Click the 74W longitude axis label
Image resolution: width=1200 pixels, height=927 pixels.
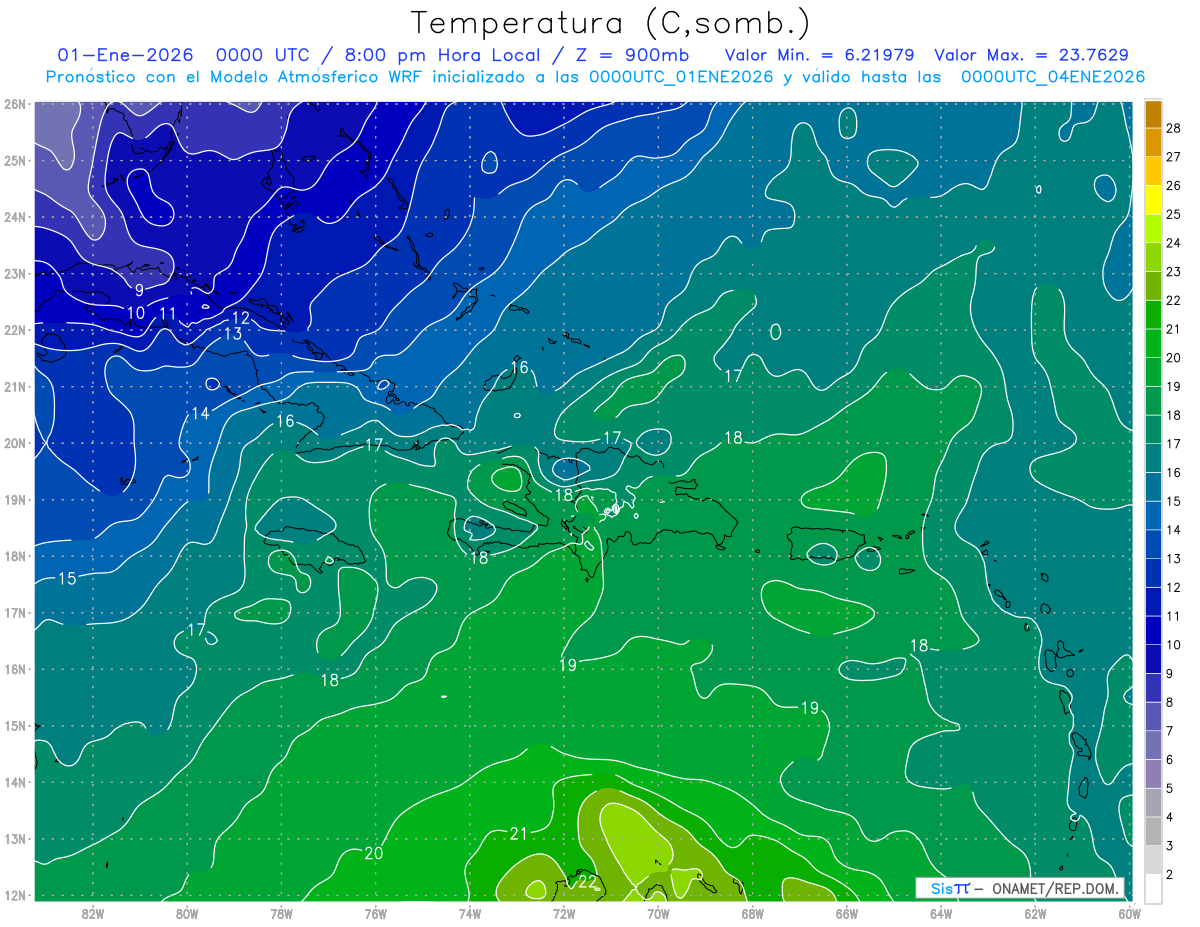tap(469, 912)
